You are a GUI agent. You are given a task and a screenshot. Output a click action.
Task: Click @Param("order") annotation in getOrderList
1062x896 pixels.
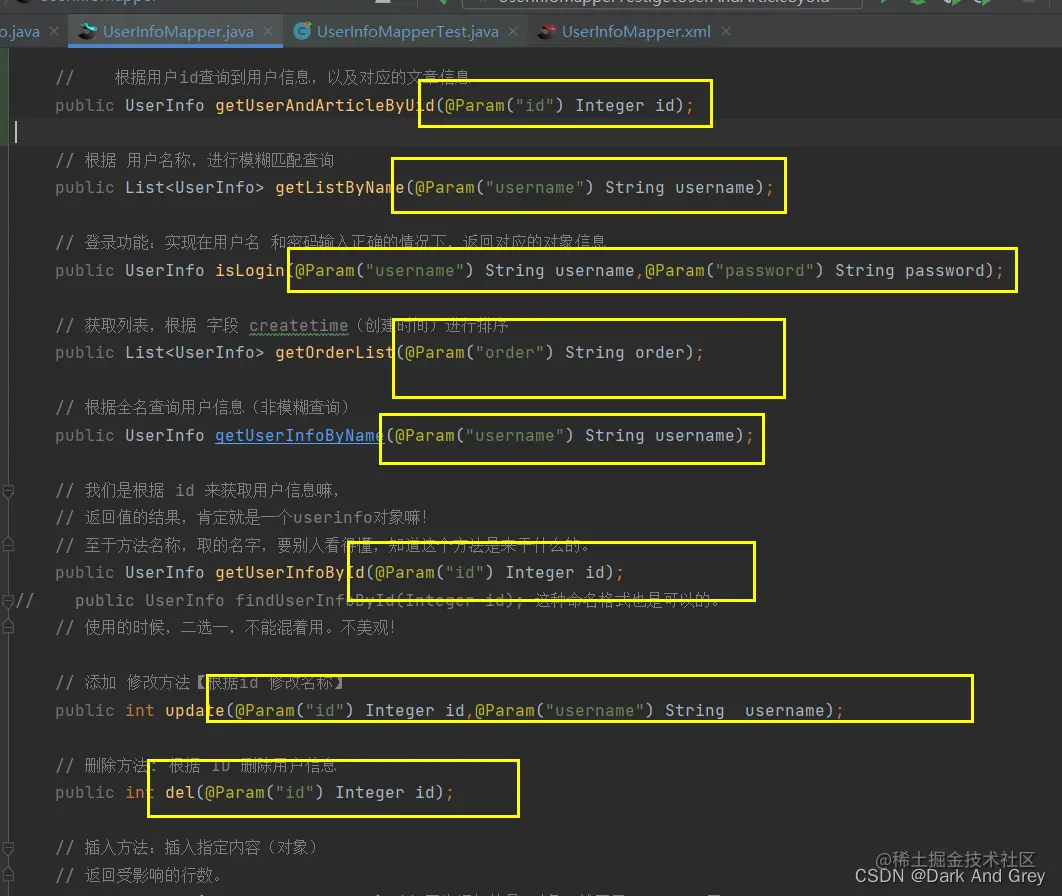[x=479, y=353]
